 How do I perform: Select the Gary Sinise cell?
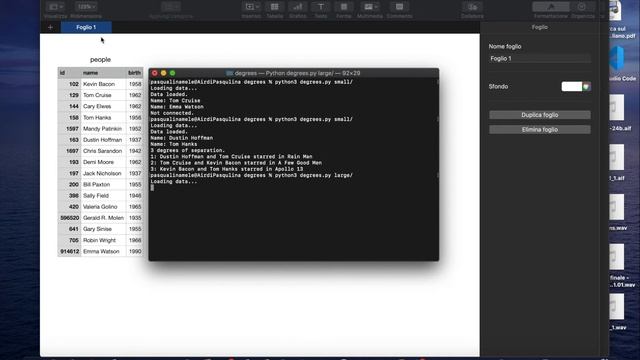pos(103,229)
